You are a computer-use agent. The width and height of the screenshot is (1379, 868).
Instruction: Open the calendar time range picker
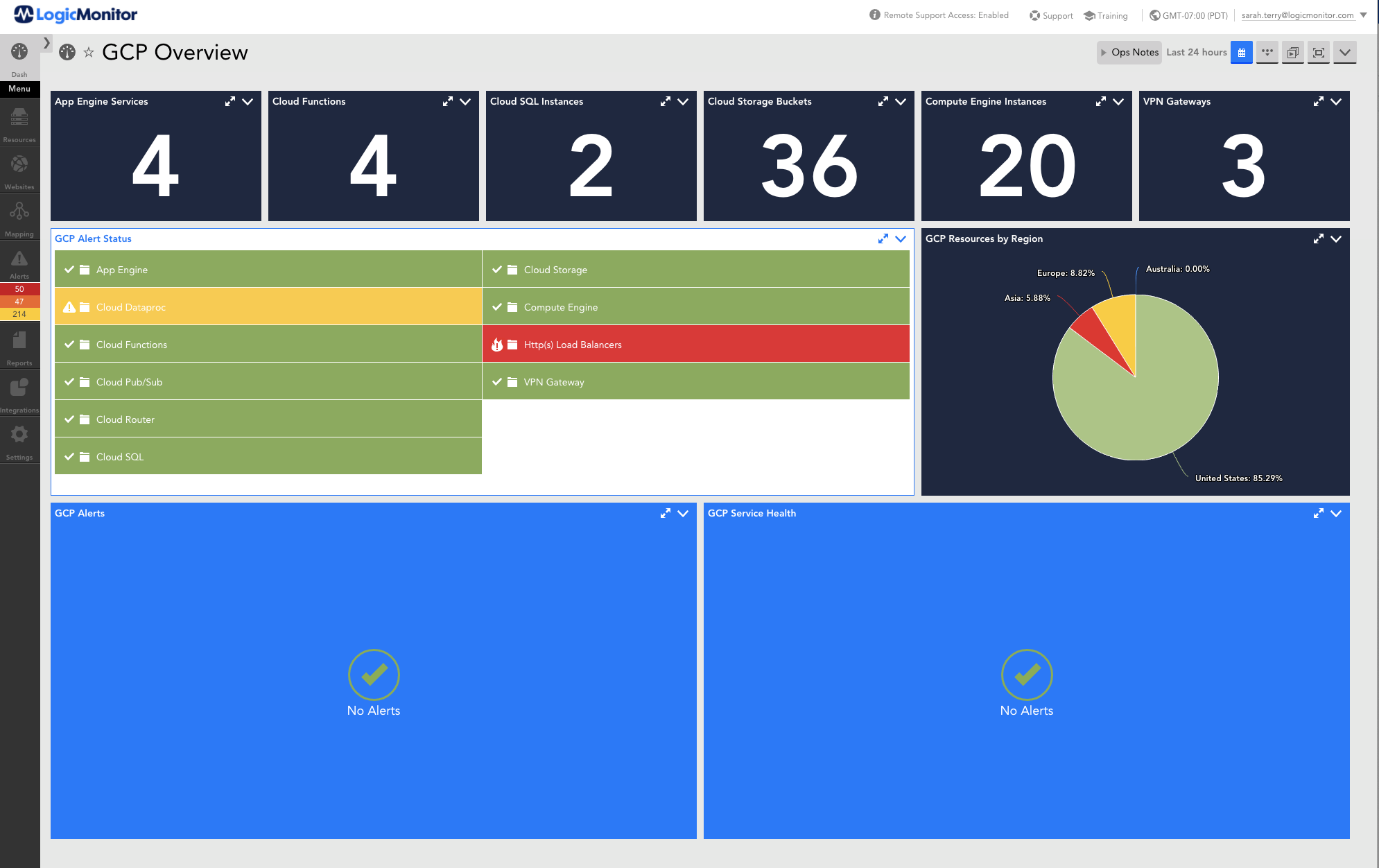point(1242,53)
